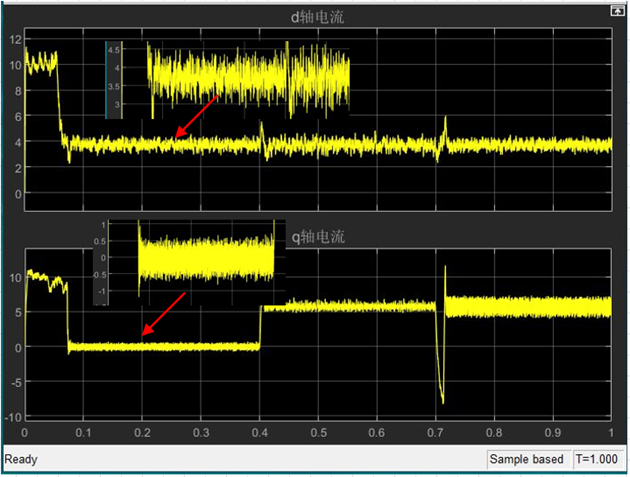Click the -5 y-axis label on q-axis plot
The width and height of the screenshot is (630, 477).
(16, 383)
